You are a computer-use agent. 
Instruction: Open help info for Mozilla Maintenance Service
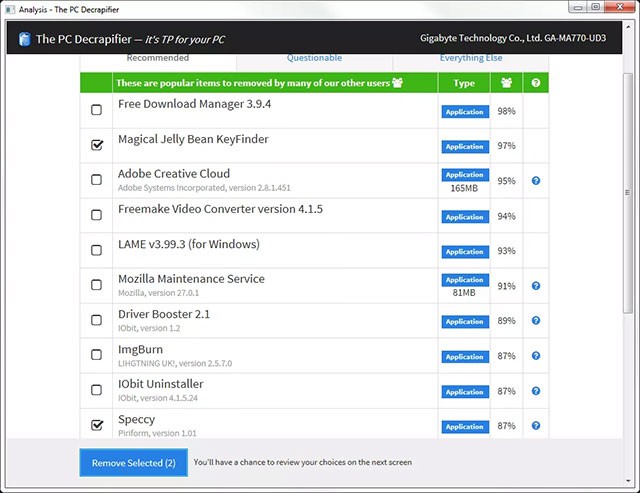tap(536, 286)
